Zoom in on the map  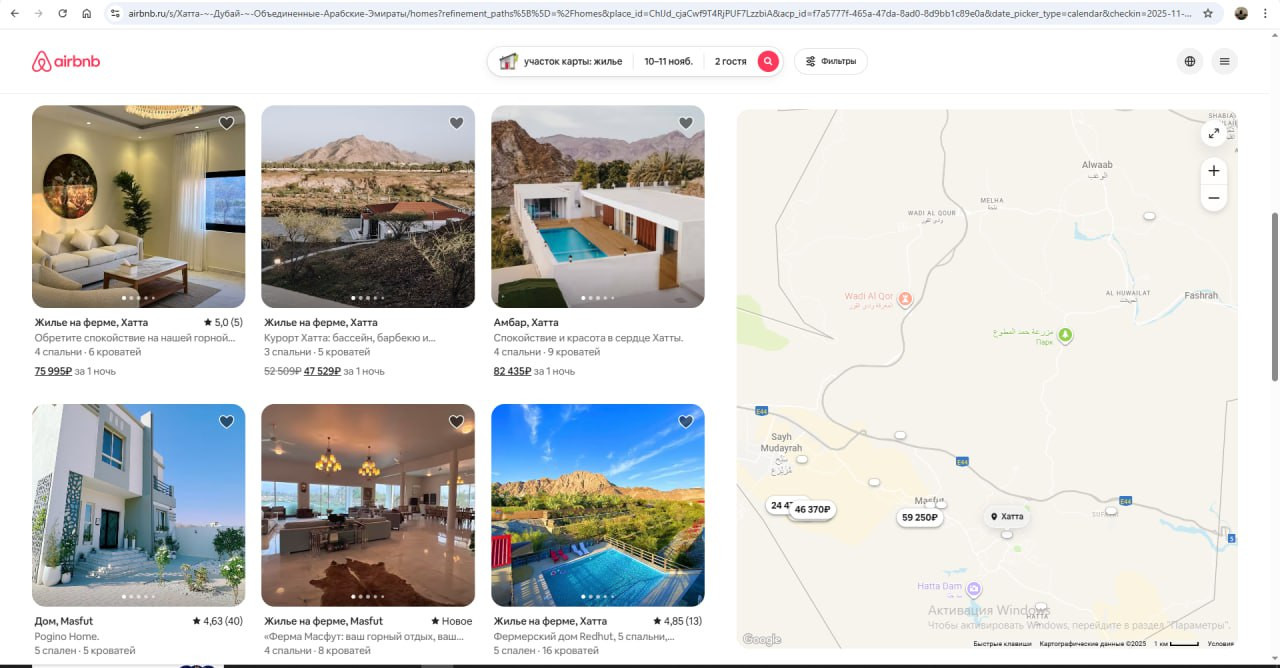tap(1213, 171)
